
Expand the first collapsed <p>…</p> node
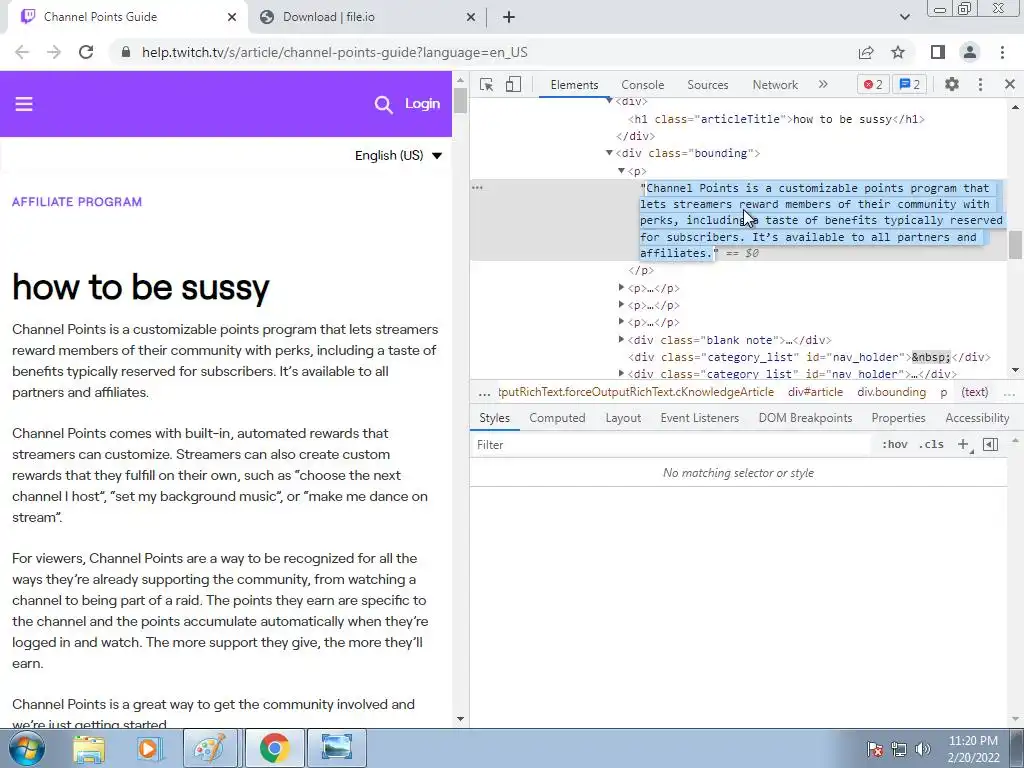[x=621, y=287]
